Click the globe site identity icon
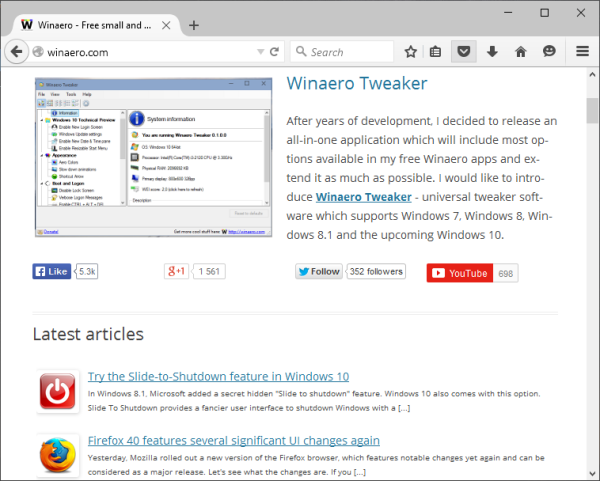The image size is (600, 481). click(x=38, y=52)
